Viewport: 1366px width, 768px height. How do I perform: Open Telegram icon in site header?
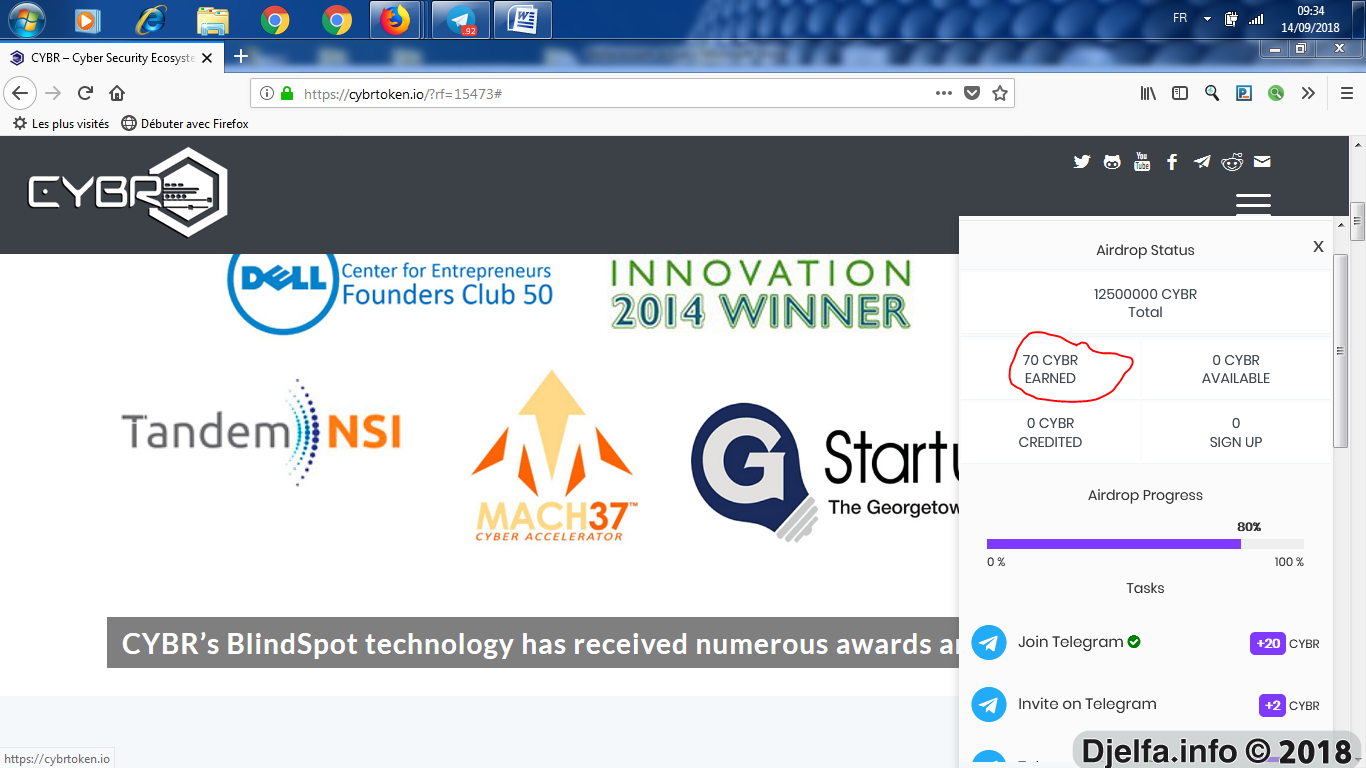coord(1202,162)
